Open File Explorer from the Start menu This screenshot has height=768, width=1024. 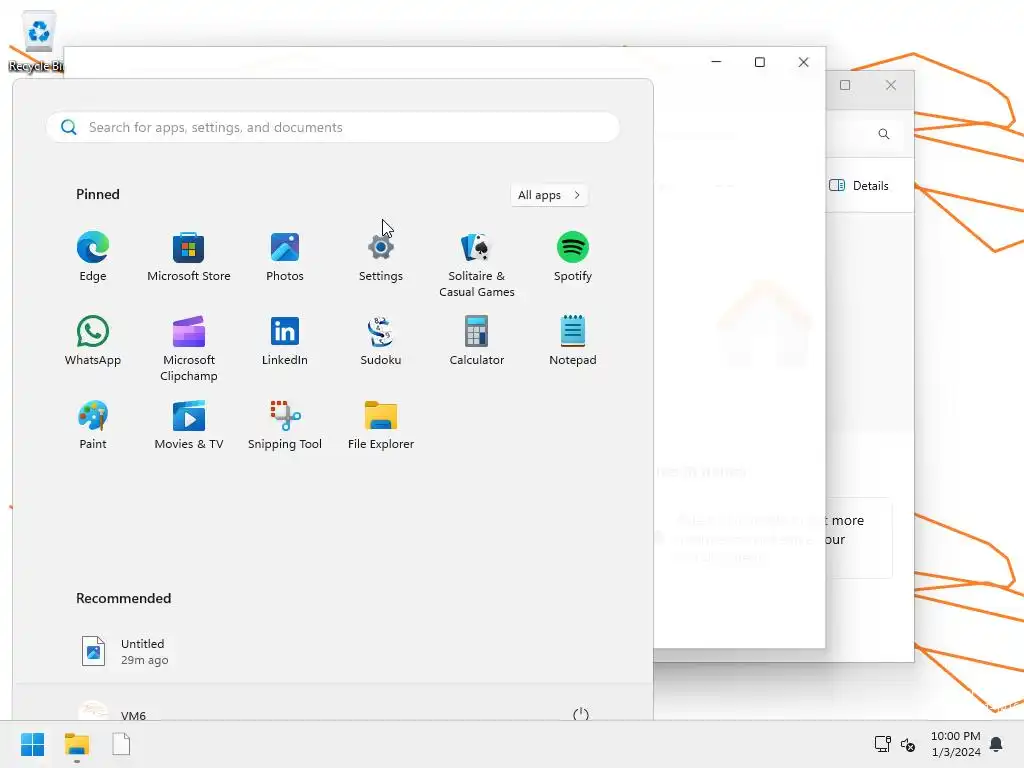tap(381, 424)
